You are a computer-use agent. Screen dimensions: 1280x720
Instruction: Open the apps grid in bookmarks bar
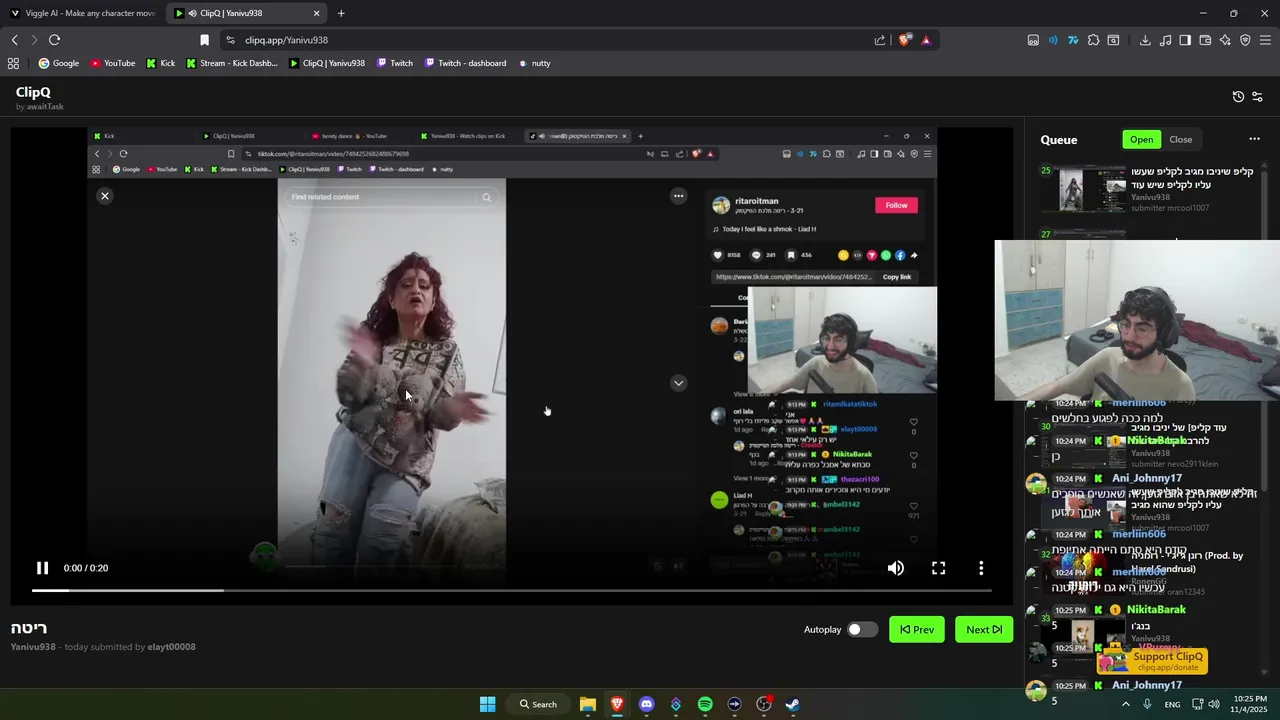pos(13,63)
